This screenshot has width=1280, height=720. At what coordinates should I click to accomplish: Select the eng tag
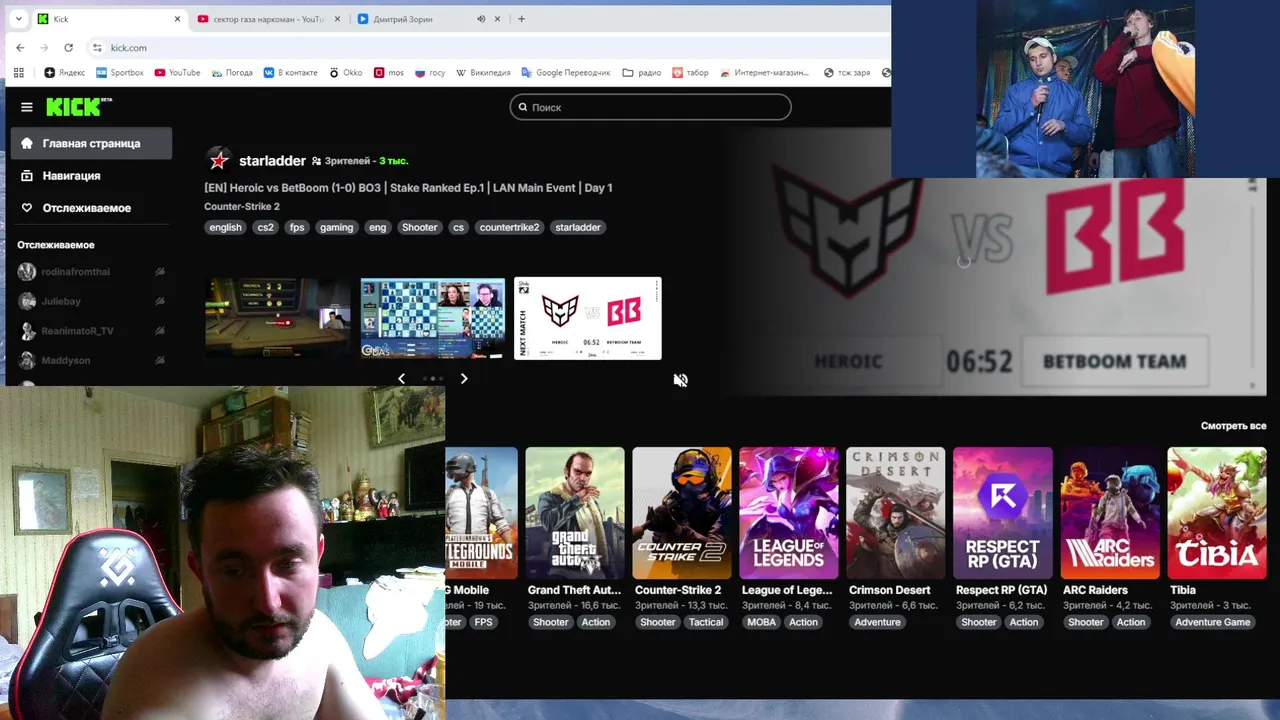(x=377, y=227)
